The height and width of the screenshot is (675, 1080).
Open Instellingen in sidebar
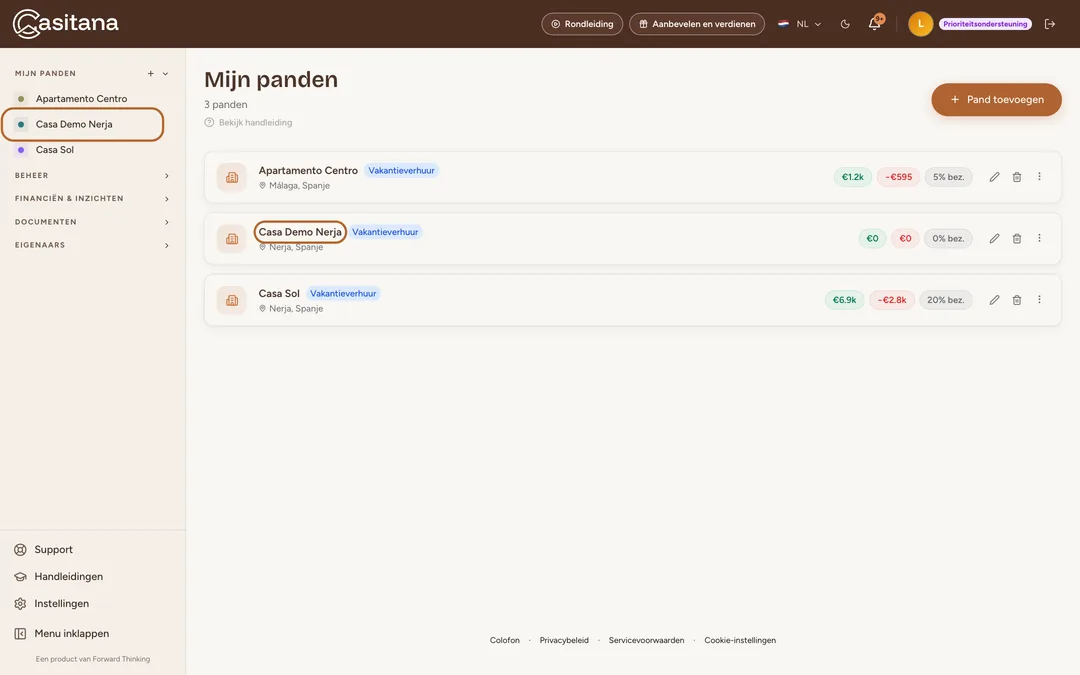52,603
